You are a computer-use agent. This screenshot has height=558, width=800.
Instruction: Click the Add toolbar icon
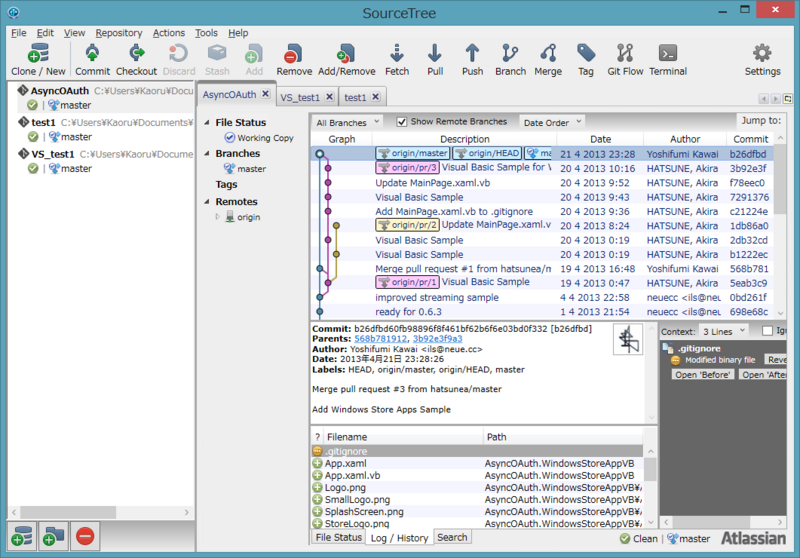(x=254, y=60)
